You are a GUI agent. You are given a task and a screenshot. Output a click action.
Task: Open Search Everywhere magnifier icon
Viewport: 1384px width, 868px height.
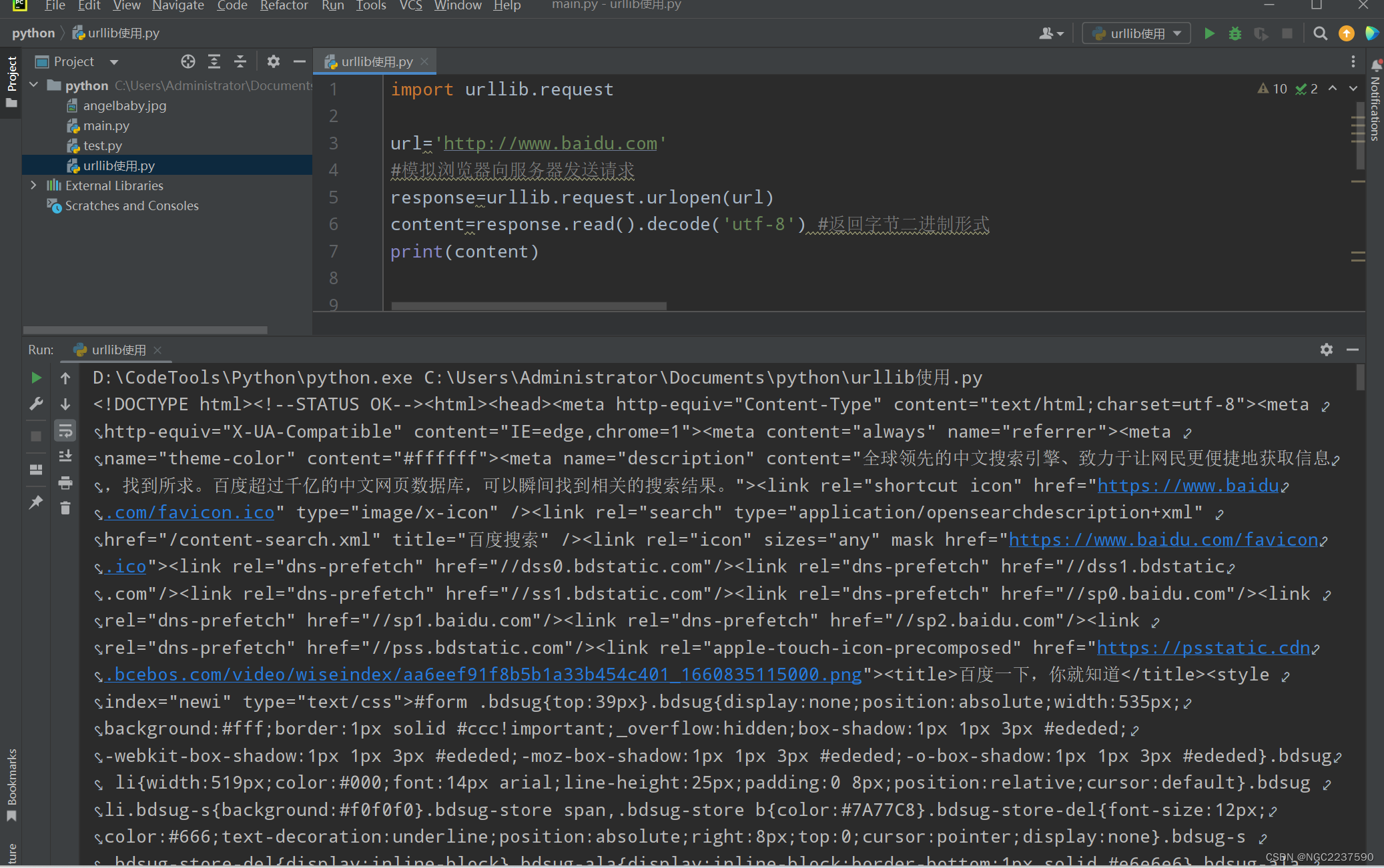click(x=1319, y=33)
